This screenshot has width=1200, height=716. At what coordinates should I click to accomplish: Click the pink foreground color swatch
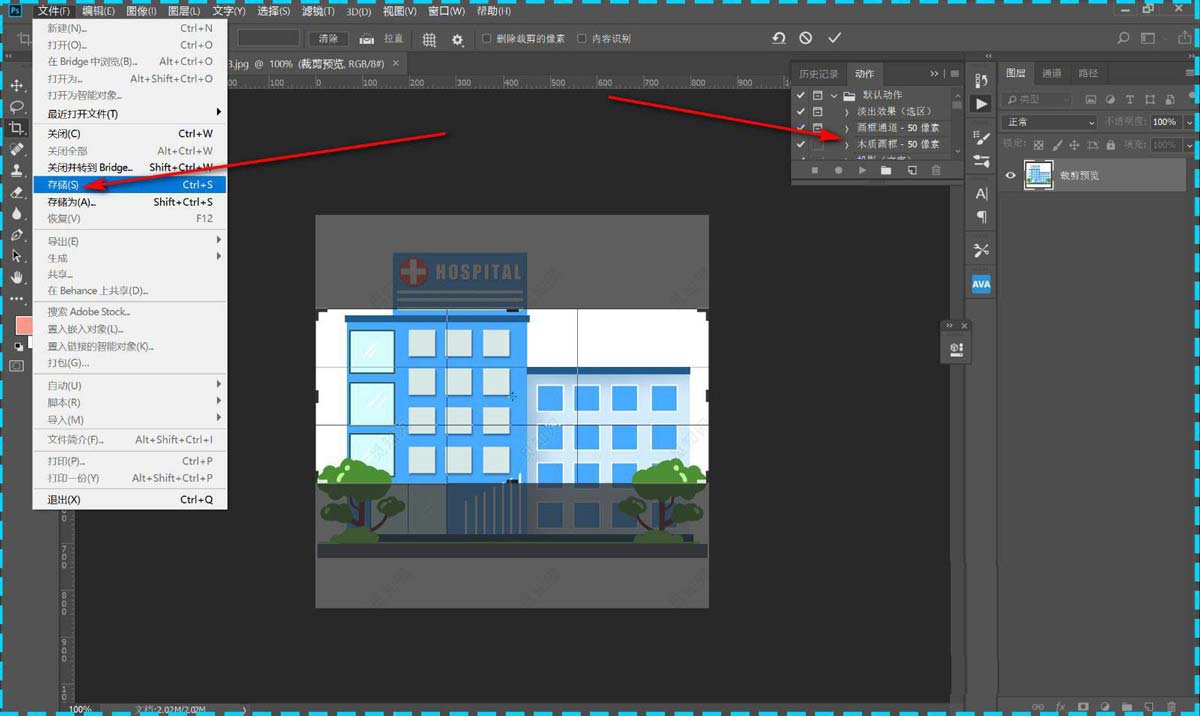pos(24,326)
